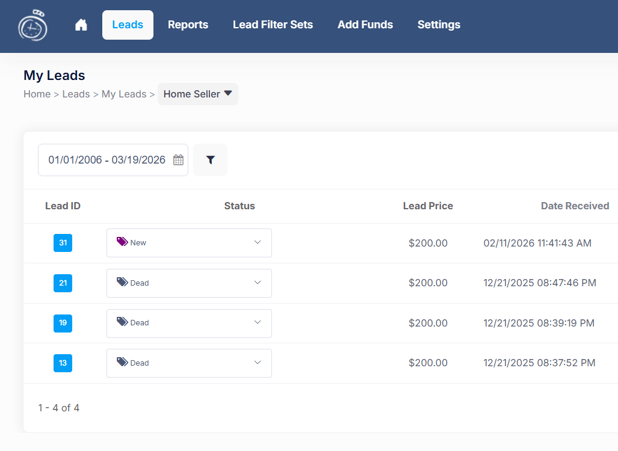Viewport: 618px width, 451px height.
Task: Select lead ID 19 badge
Action: (63, 323)
